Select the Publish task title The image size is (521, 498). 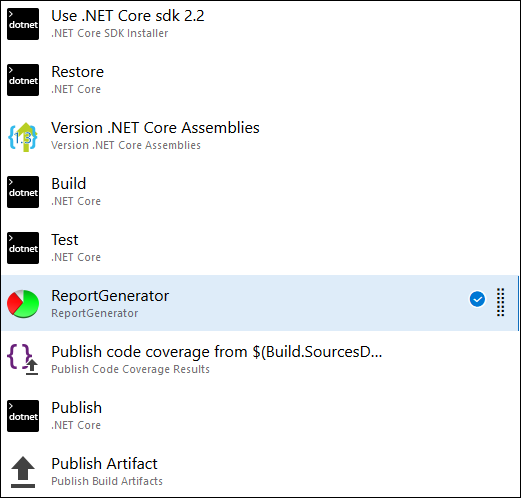click(76, 408)
